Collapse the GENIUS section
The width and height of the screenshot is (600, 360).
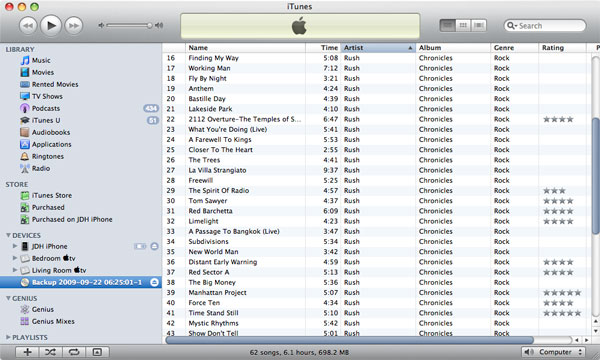(8, 298)
